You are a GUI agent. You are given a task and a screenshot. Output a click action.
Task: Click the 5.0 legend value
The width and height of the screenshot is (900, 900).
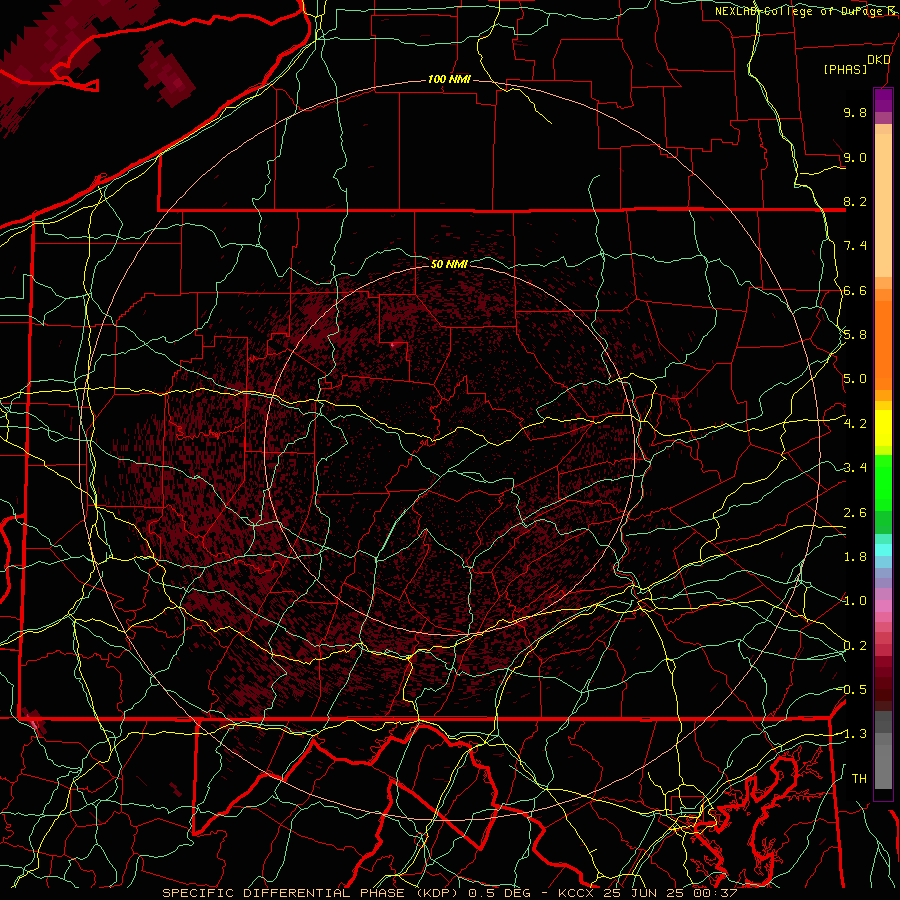coord(855,379)
